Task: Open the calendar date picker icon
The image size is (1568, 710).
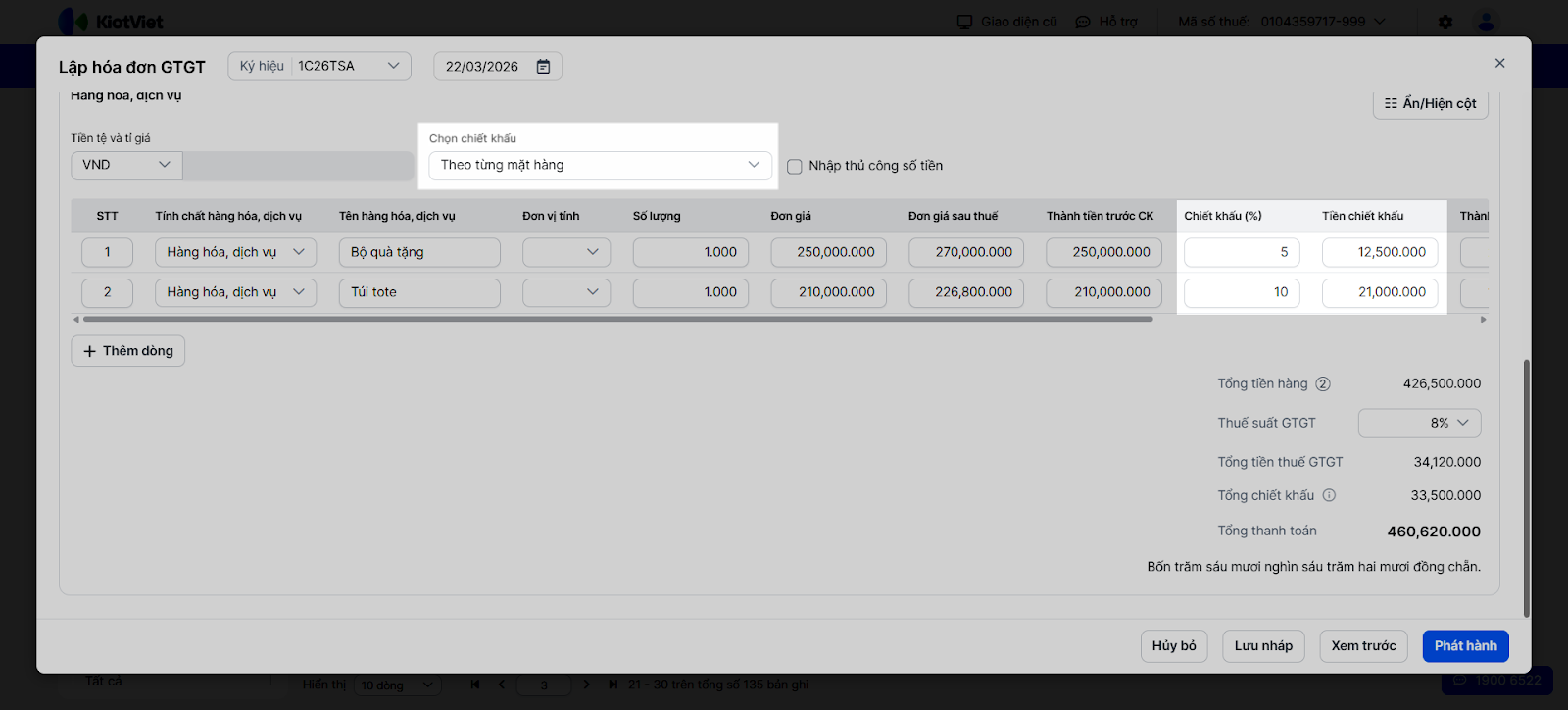Action: [543, 67]
